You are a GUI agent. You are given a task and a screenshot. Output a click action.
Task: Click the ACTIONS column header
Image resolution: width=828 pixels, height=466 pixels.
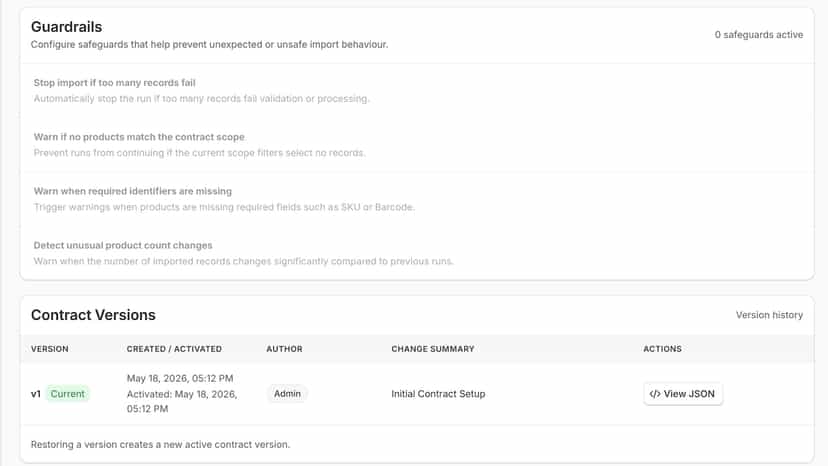tap(662, 349)
